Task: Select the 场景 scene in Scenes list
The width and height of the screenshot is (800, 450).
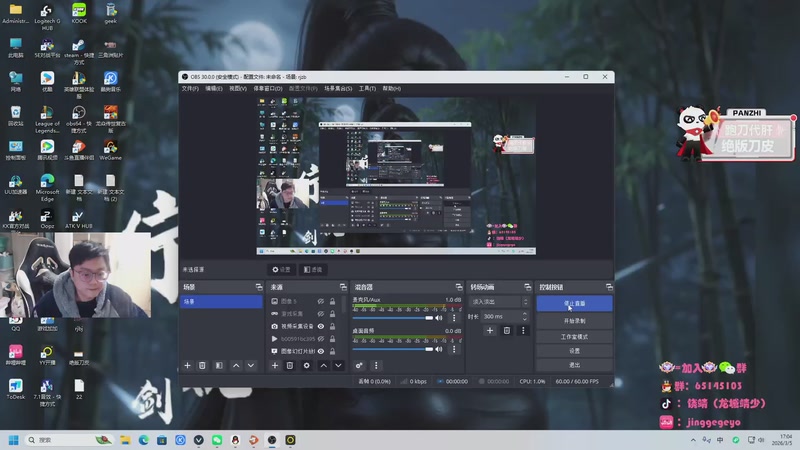Action: 221,302
